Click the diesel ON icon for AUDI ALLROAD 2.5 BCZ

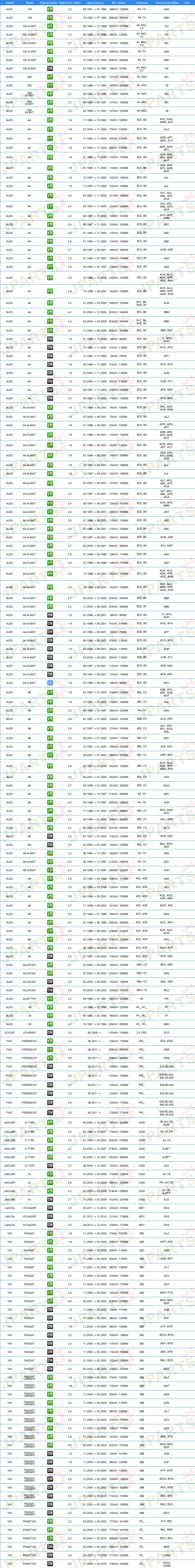pos(50,990)
